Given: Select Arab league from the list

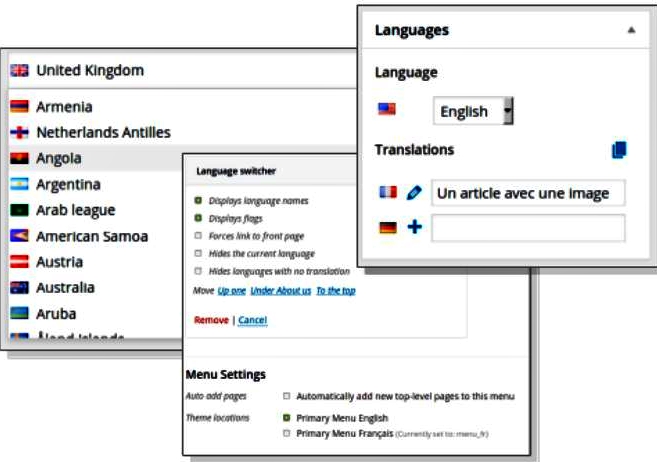Looking at the screenshot, I should point(96,210).
